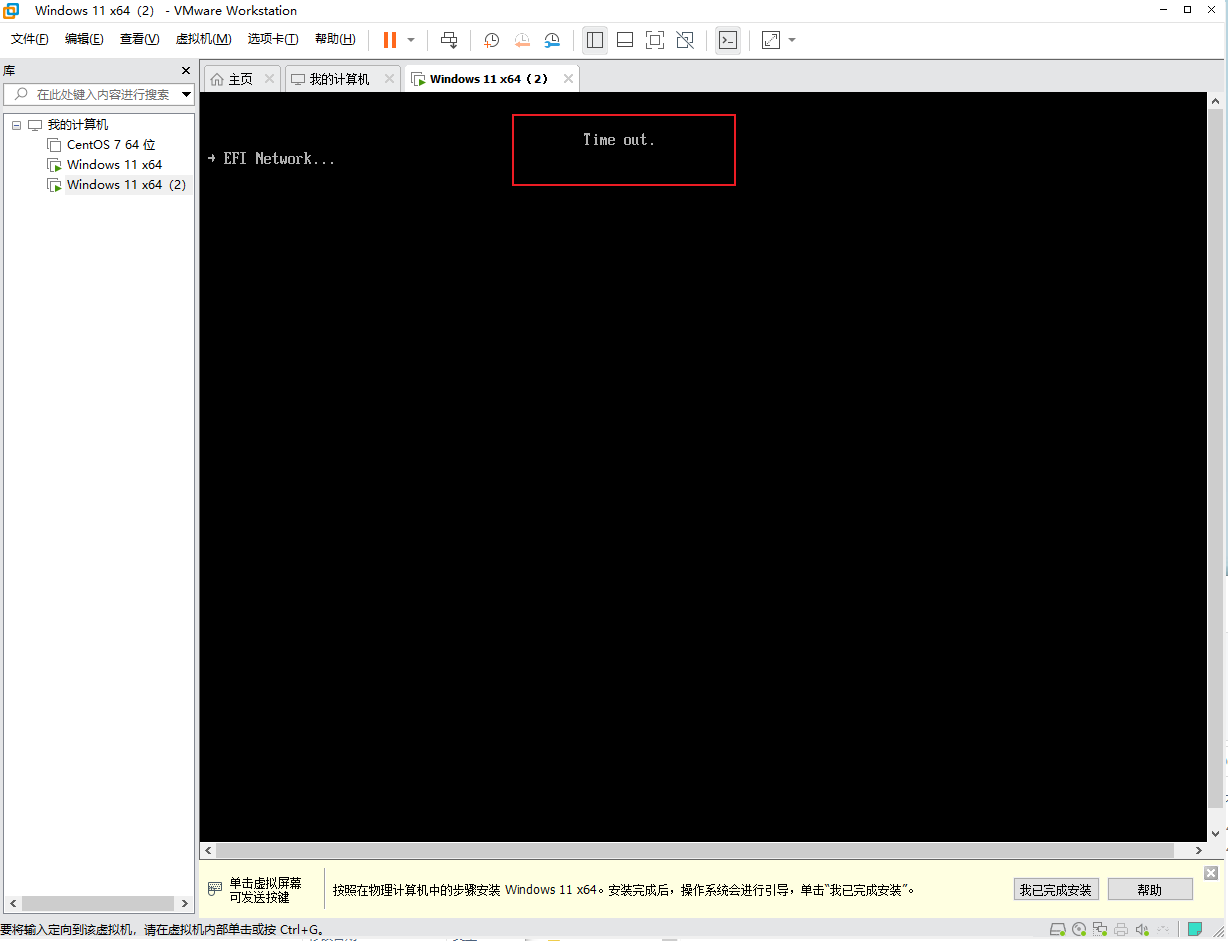This screenshot has height=941, width=1228.
Task: Dismiss the yellow installation hint bar
Action: point(1211,873)
